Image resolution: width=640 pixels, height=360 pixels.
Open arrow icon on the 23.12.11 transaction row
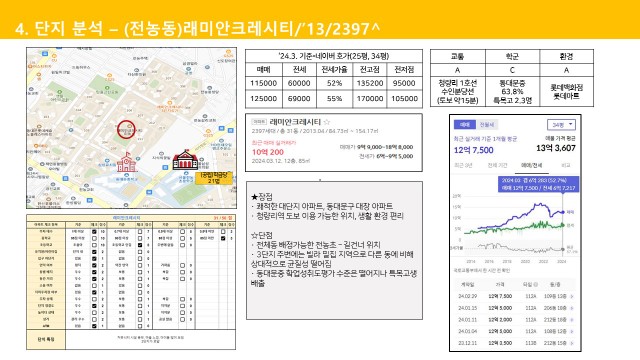[572, 343]
